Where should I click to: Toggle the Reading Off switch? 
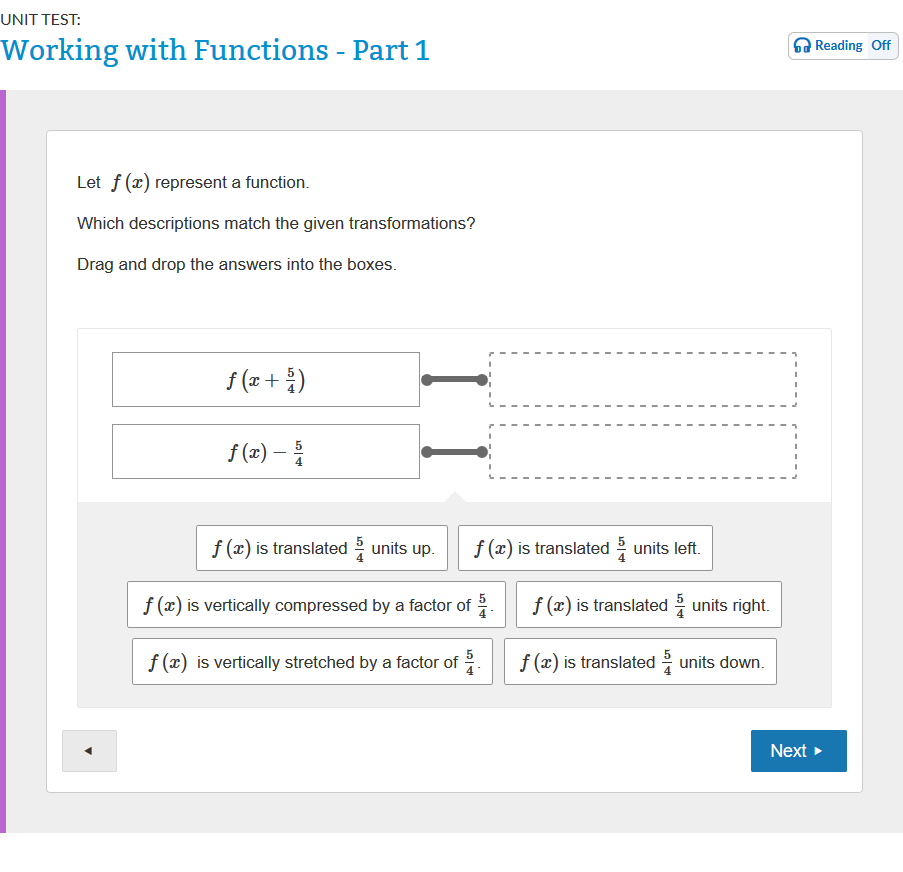coord(880,46)
